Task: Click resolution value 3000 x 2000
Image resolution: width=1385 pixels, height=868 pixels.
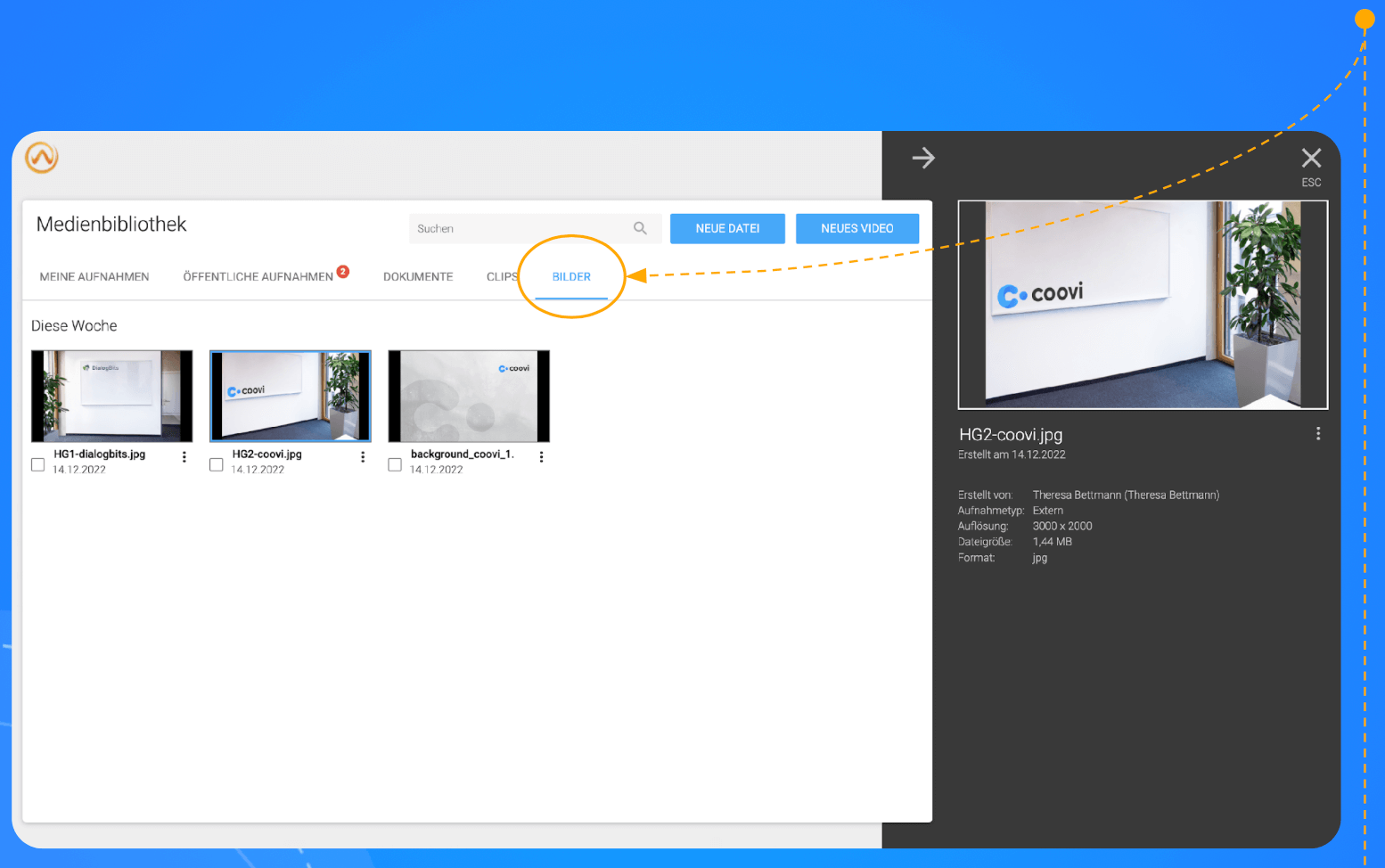Action: click(1062, 527)
